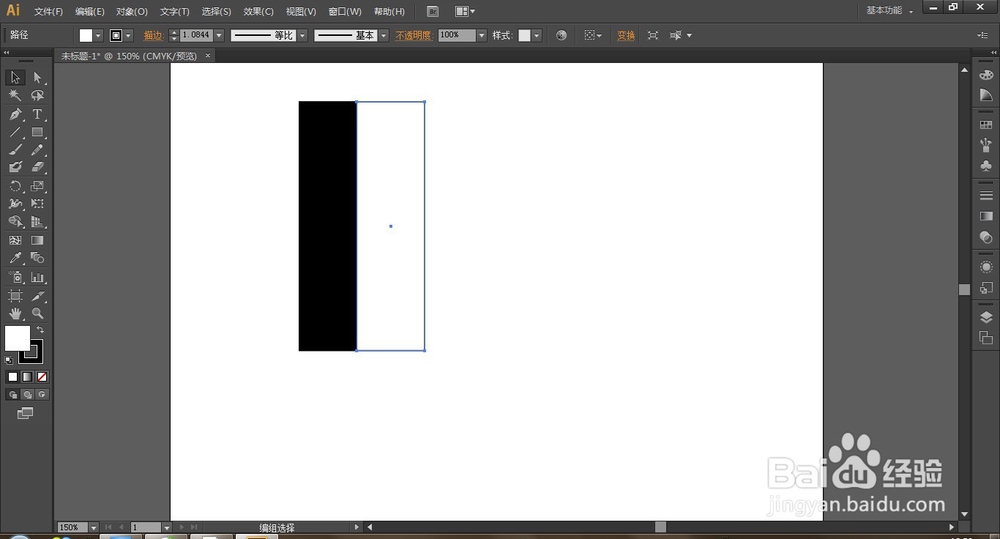The width and height of the screenshot is (1000, 539).
Task: Select the Scale tool
Action: click(x=37, y=186)
